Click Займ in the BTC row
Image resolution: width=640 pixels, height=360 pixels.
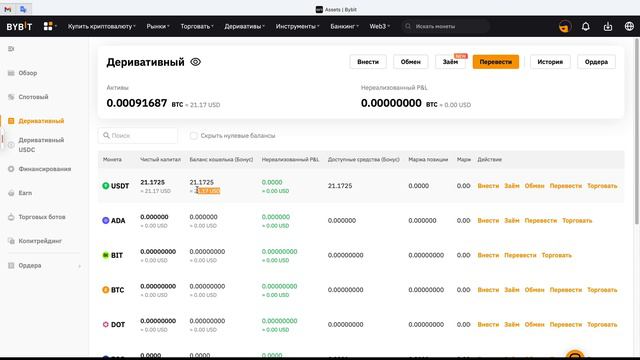pyautogui.click(x=512, y=290)
